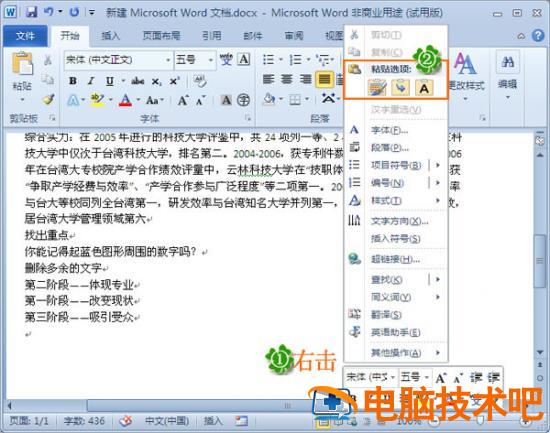Toggle Underline formatting

point(110,81)
